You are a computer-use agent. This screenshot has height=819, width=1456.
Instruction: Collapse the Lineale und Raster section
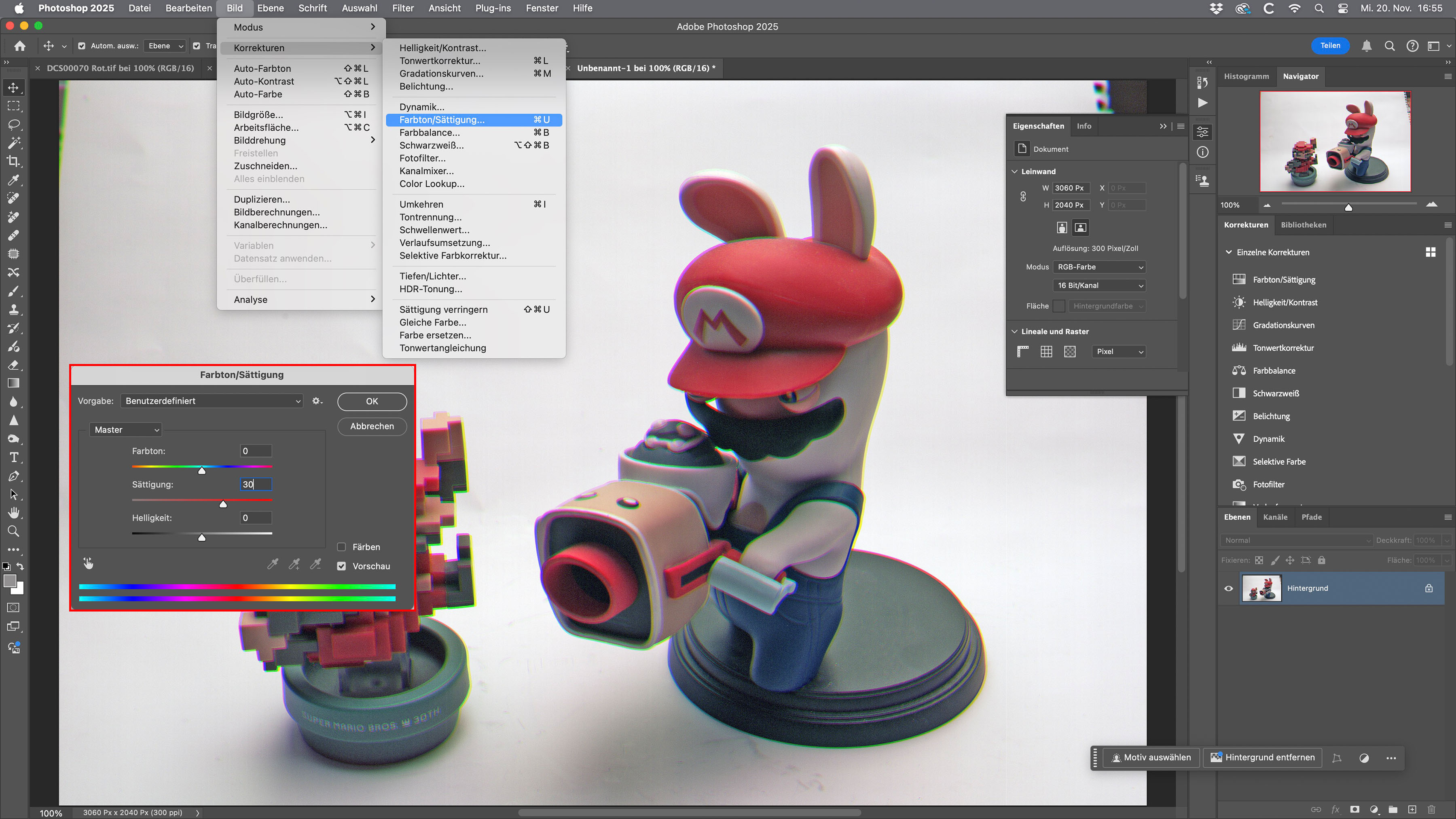[1015, 331]
